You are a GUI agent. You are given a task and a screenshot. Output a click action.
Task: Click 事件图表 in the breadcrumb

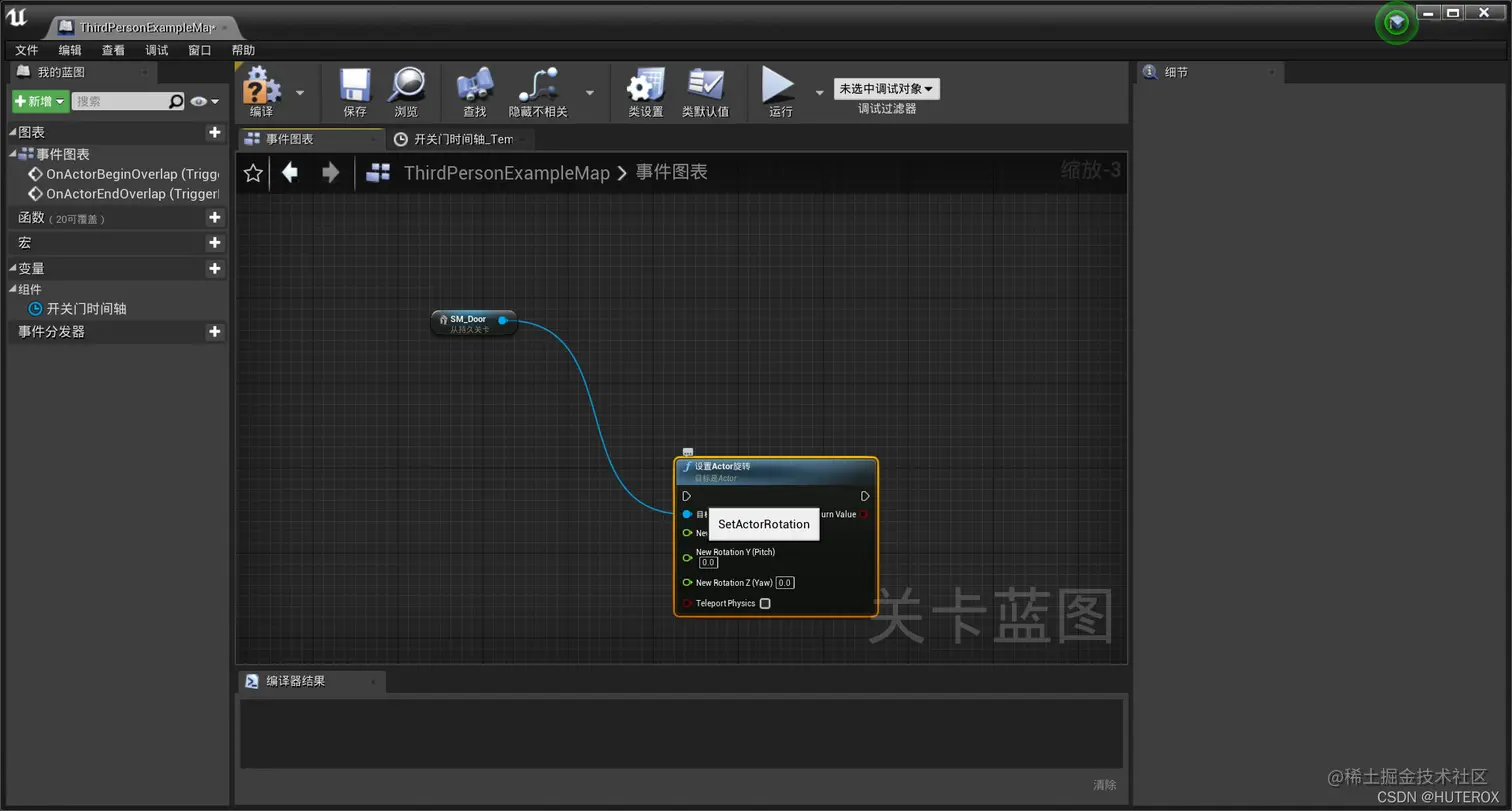(x=672, y=172)
